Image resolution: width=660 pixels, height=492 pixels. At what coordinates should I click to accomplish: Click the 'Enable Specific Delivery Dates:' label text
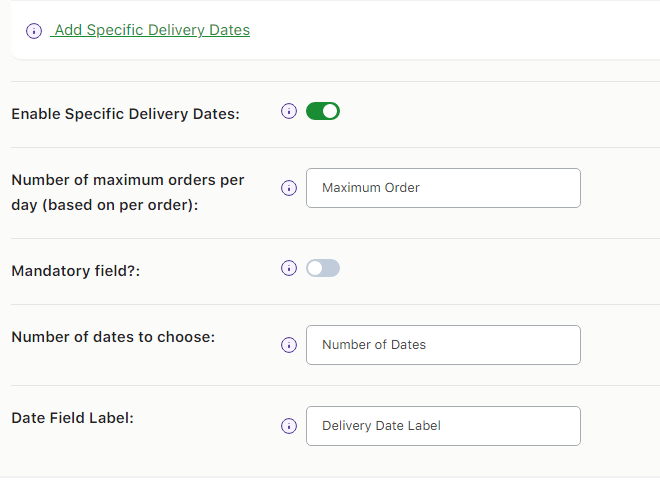[x=125, y=114]
